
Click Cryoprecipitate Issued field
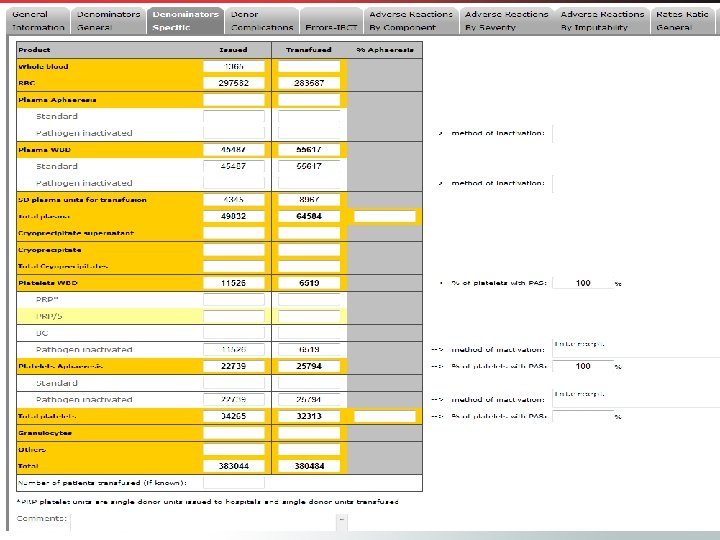click(234, 250)
